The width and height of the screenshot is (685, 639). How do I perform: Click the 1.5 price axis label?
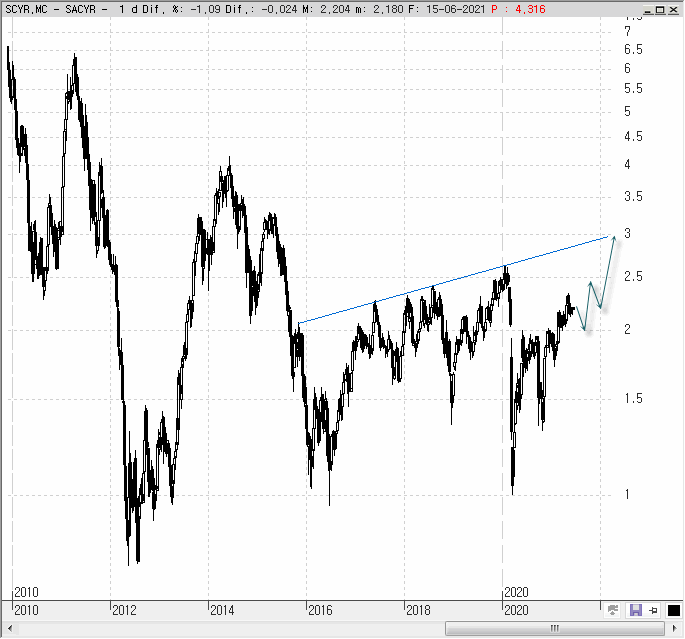[x=633, y=398]
